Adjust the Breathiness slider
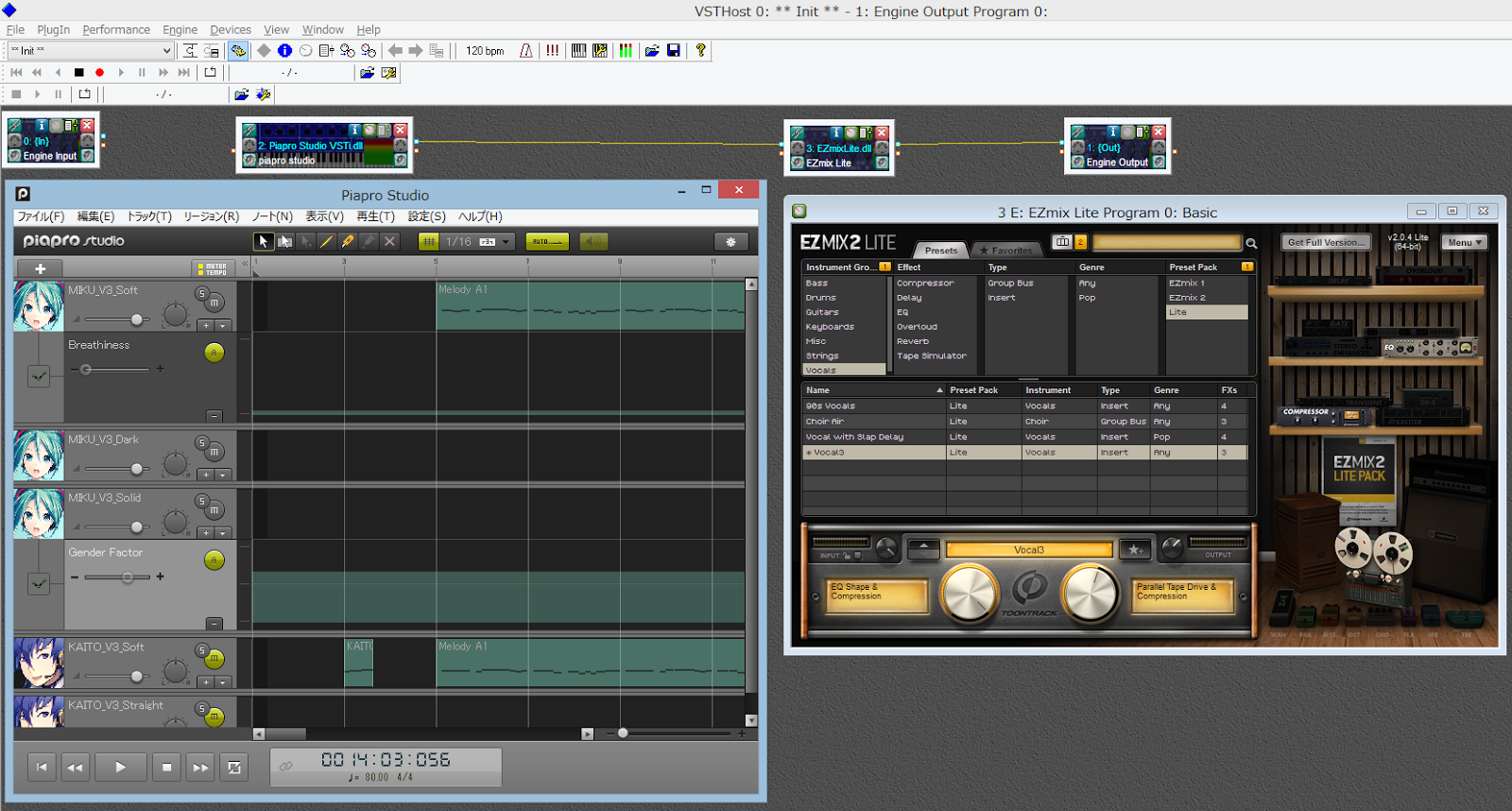The image size is (1512, 811). tap(115, 370)
